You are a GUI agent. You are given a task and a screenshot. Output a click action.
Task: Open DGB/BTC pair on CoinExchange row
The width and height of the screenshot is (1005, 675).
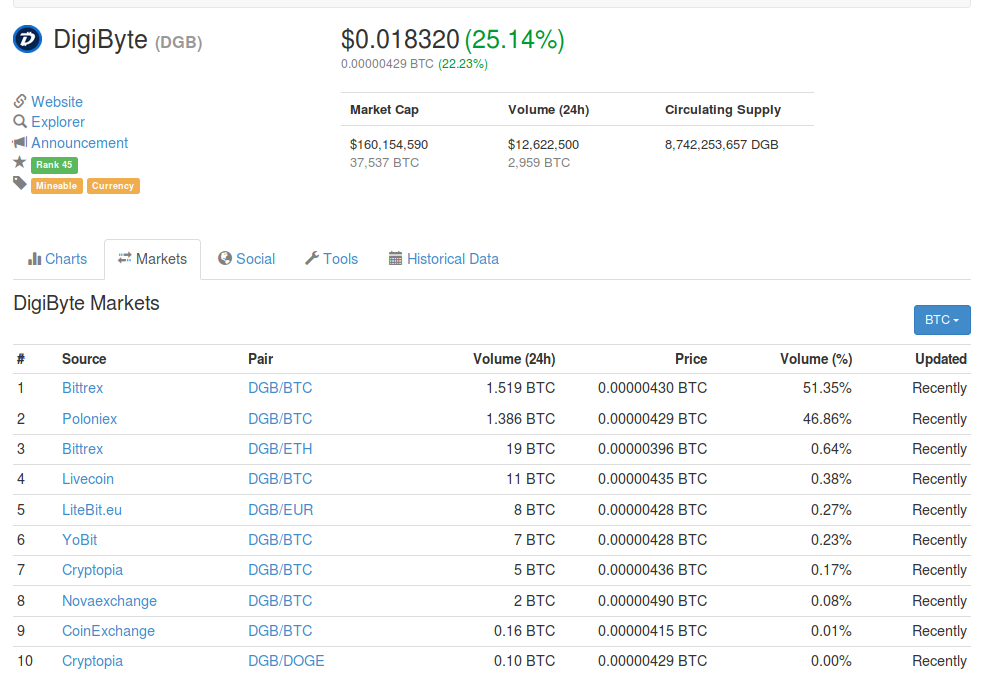coord(280,631)
